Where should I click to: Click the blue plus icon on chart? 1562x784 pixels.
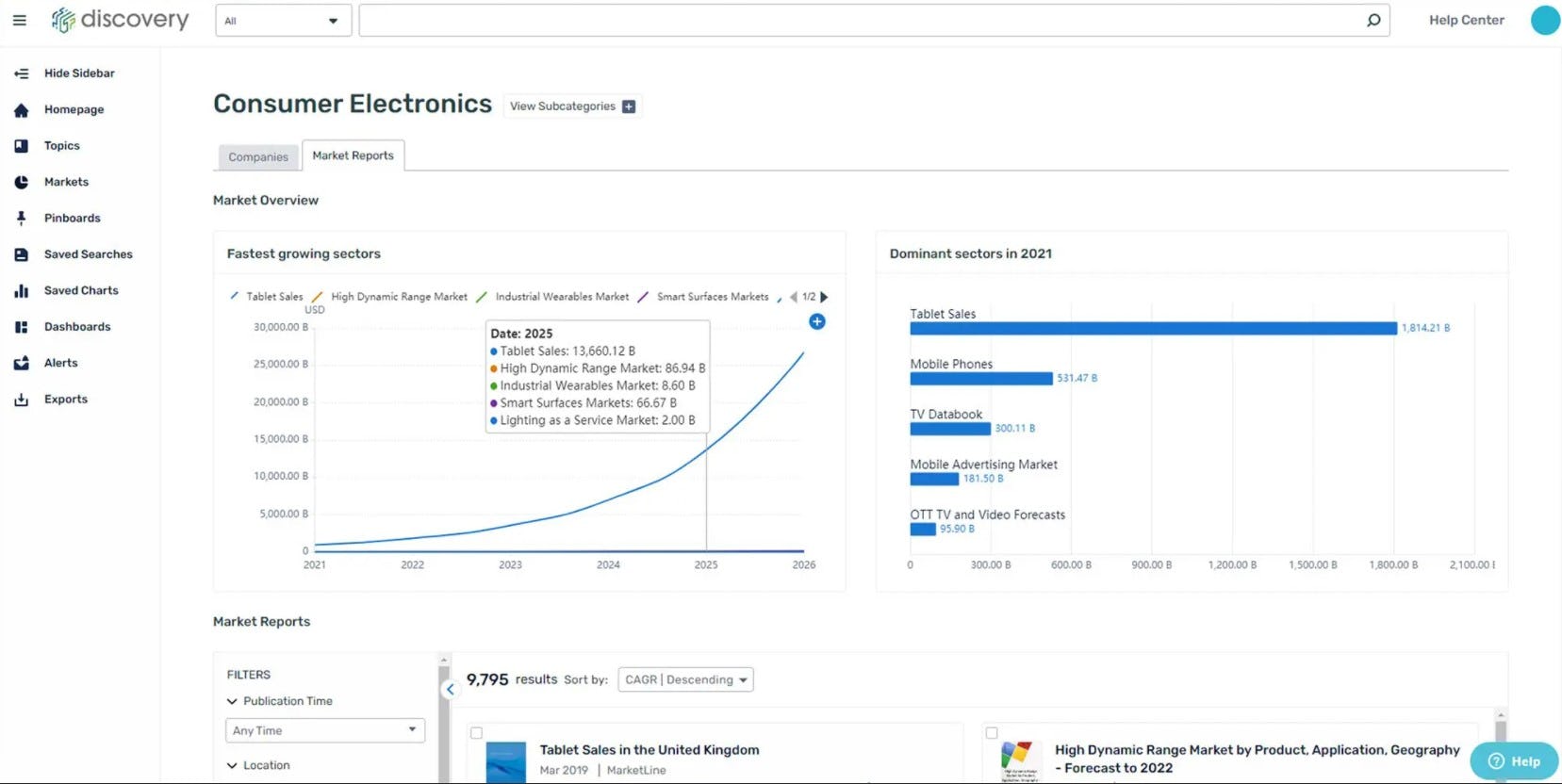click(x=817, y=322)
